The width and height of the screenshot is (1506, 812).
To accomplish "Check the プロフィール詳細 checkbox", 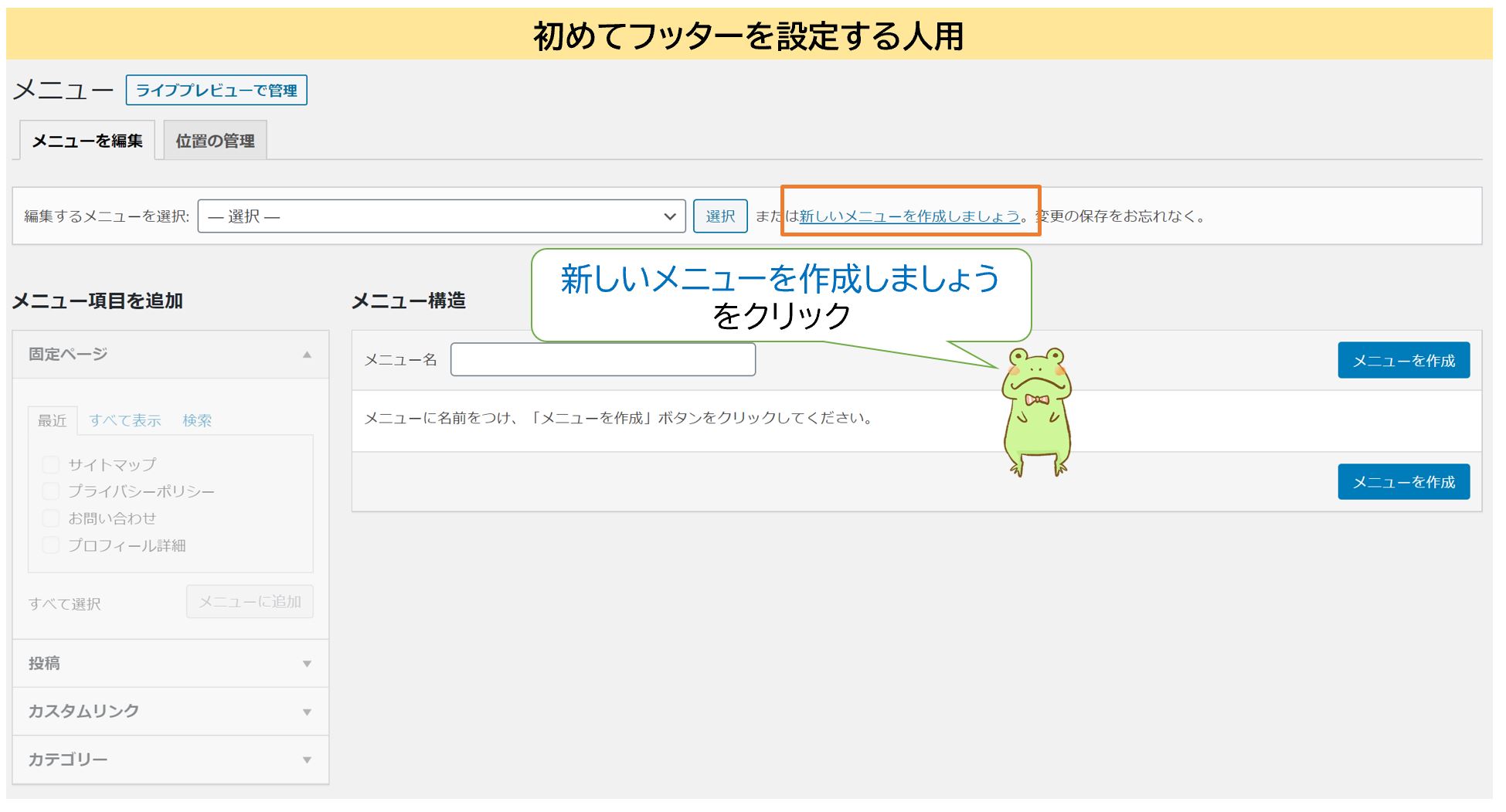I will click(51, 545).
